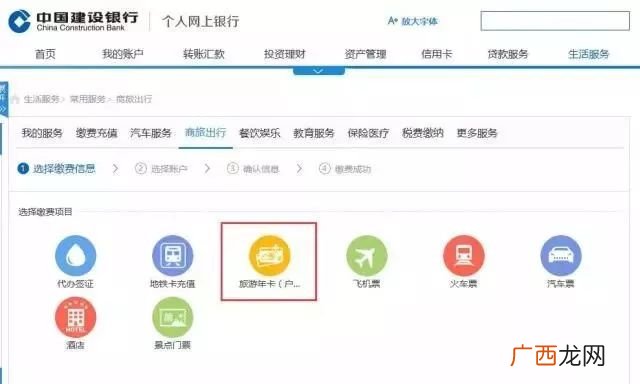
Task: Select the 酒店 hotel icon
Action: (x=76, y=317)
